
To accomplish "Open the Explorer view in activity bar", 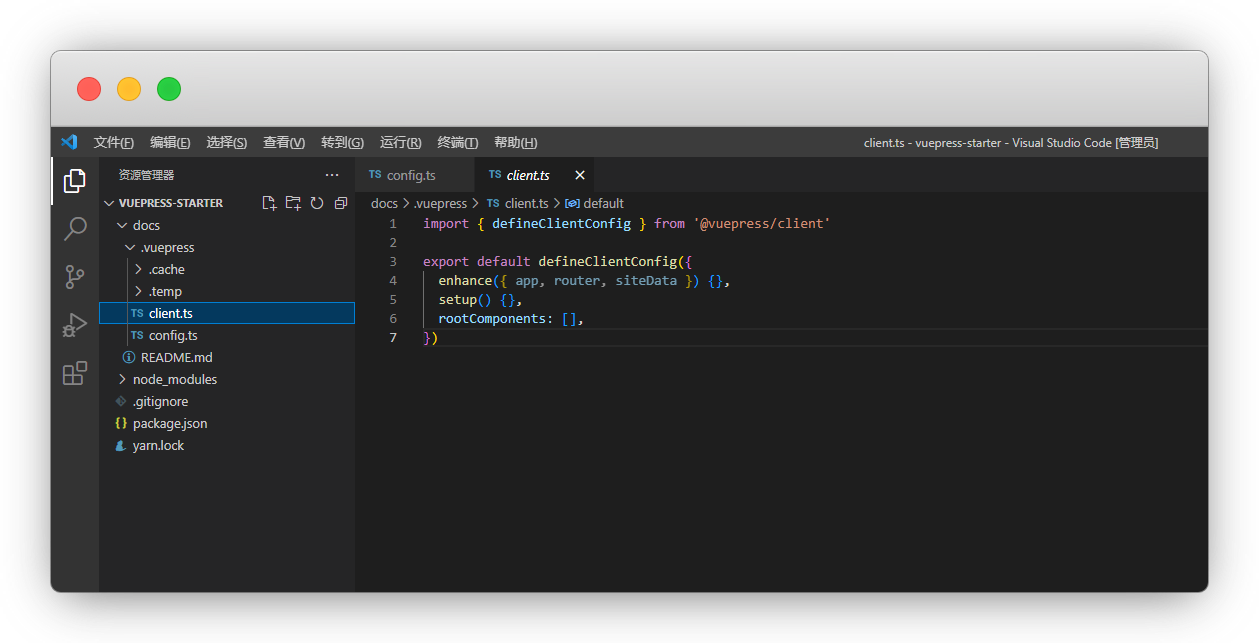I will [75, 181].
